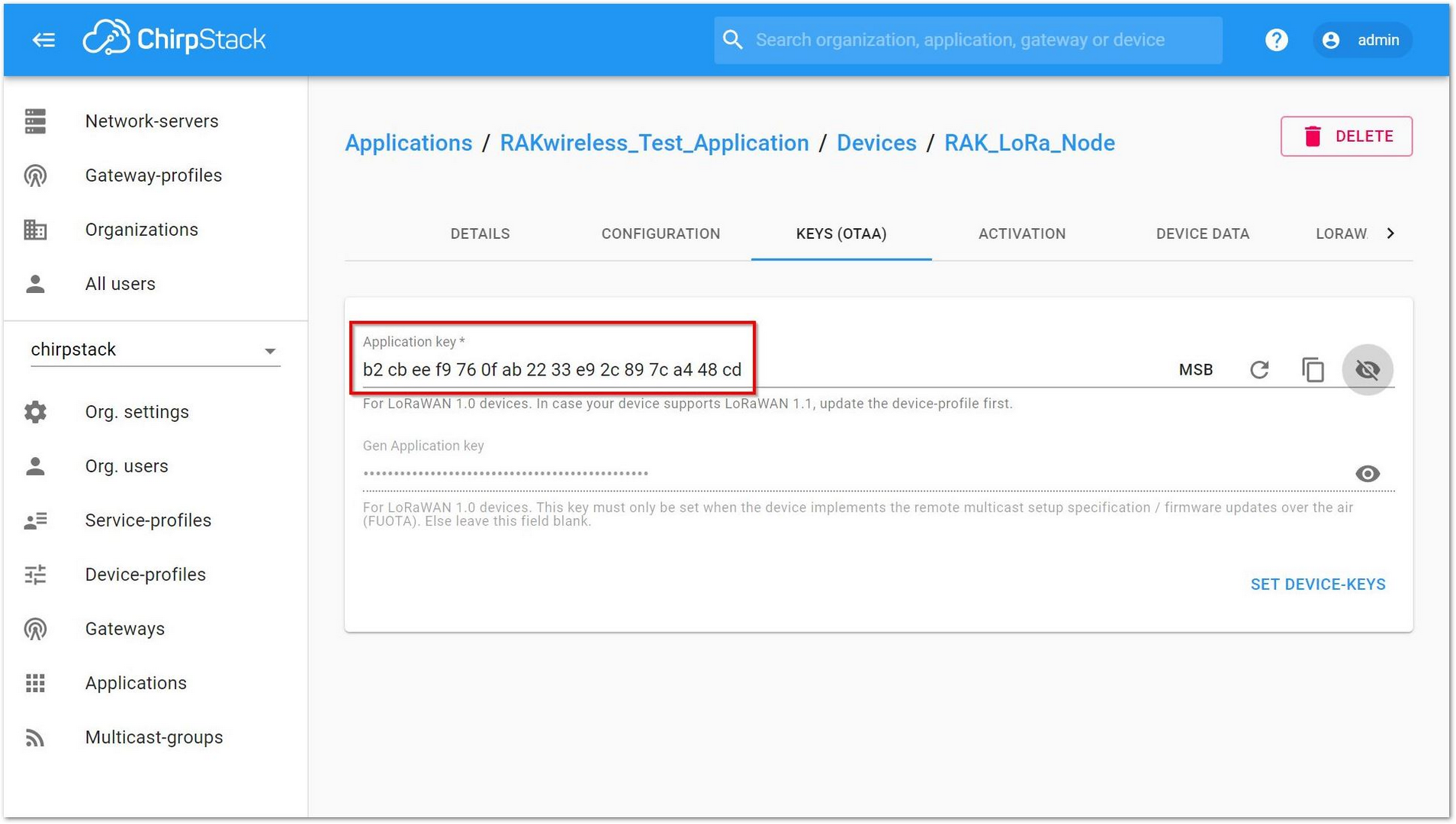The image size is (1456, 824).
Task: Open the chirpstack organization dropdown
Action: coord(155,350)
